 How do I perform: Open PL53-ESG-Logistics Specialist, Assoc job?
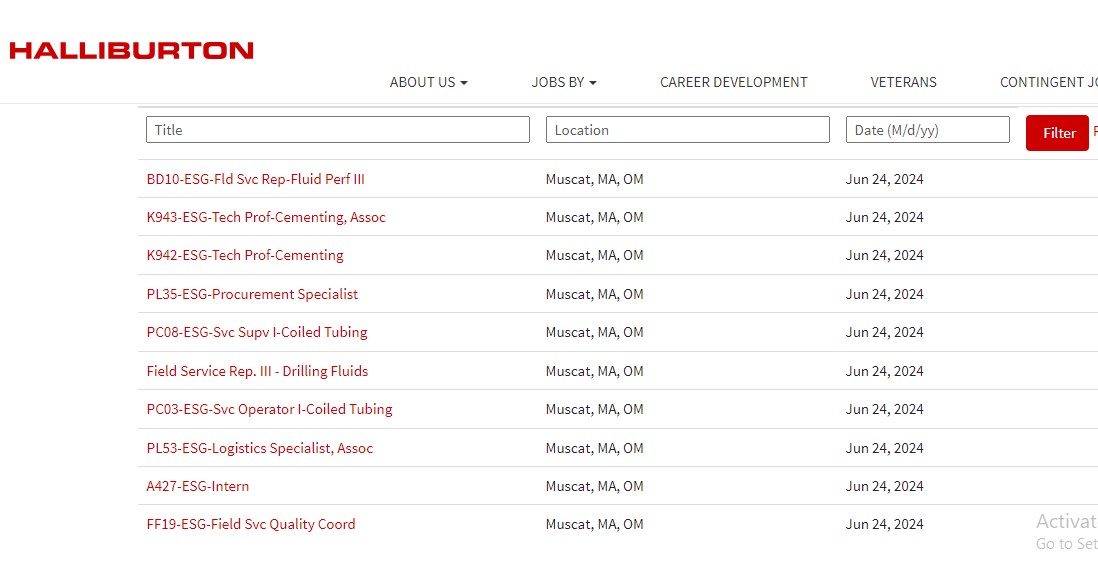point(260,448)
